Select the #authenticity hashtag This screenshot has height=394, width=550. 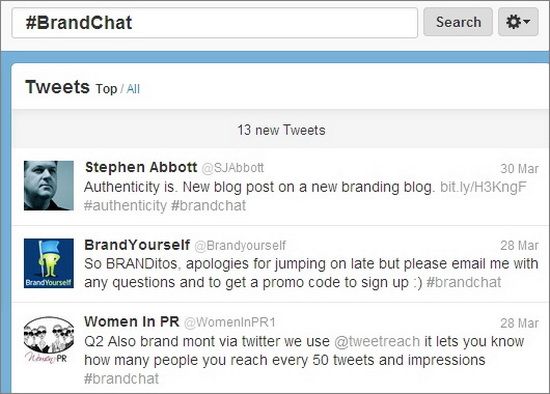[x=125, y=206]
